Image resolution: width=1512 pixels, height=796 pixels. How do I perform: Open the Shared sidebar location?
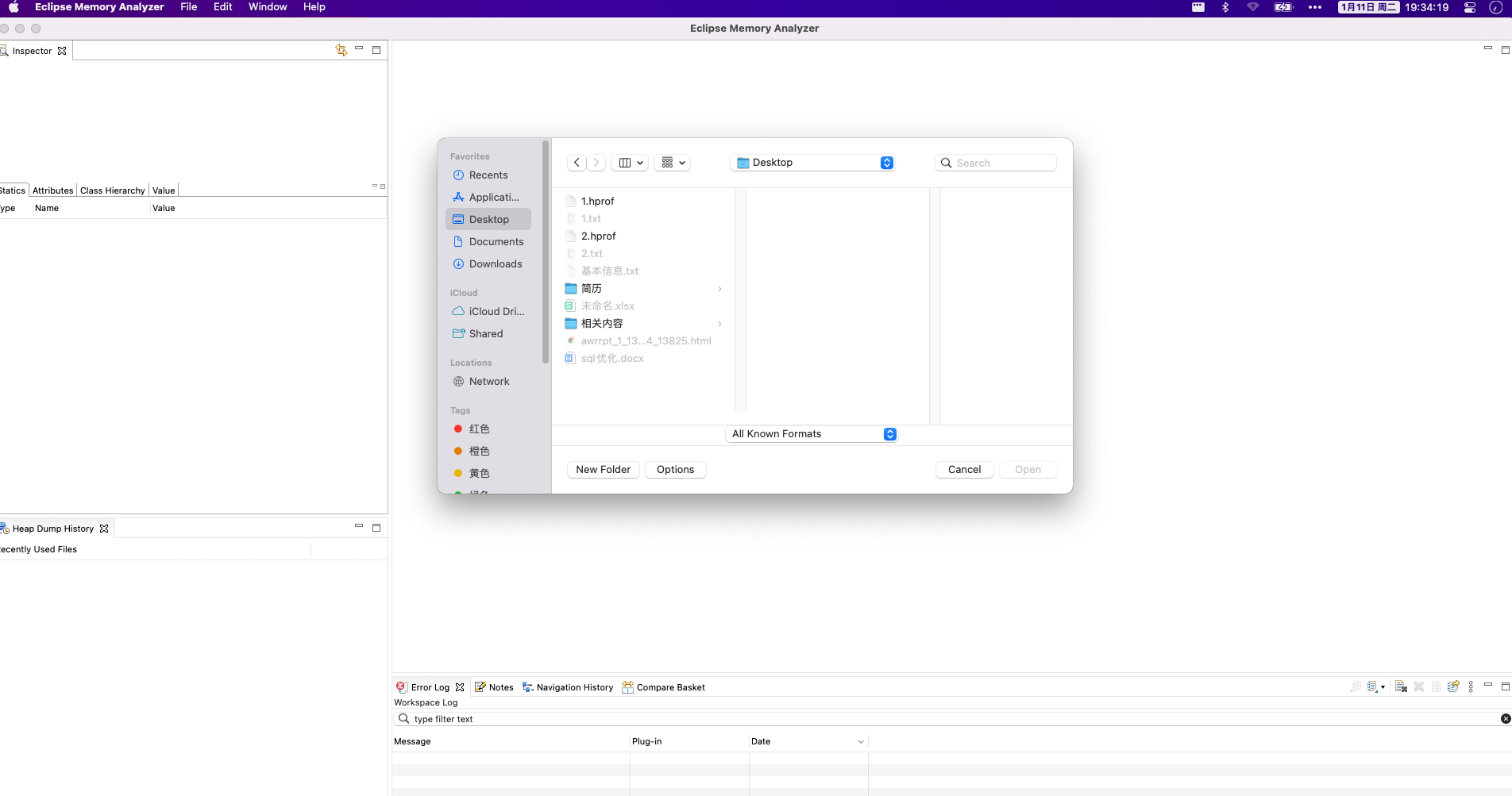(488, 334)
